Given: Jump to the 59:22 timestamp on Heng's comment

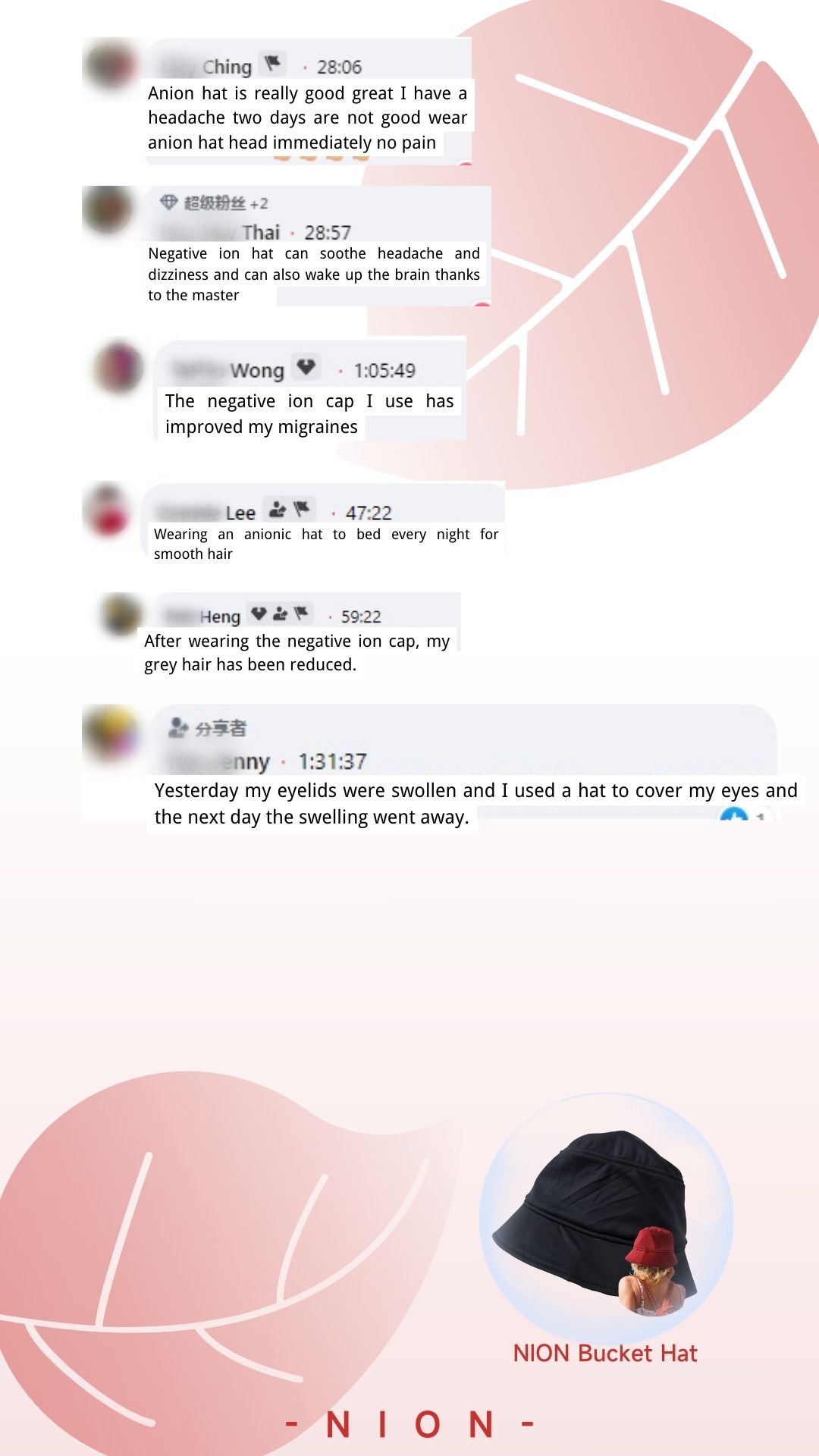Looking at the screenshot, I should click(x=360, y=617).
